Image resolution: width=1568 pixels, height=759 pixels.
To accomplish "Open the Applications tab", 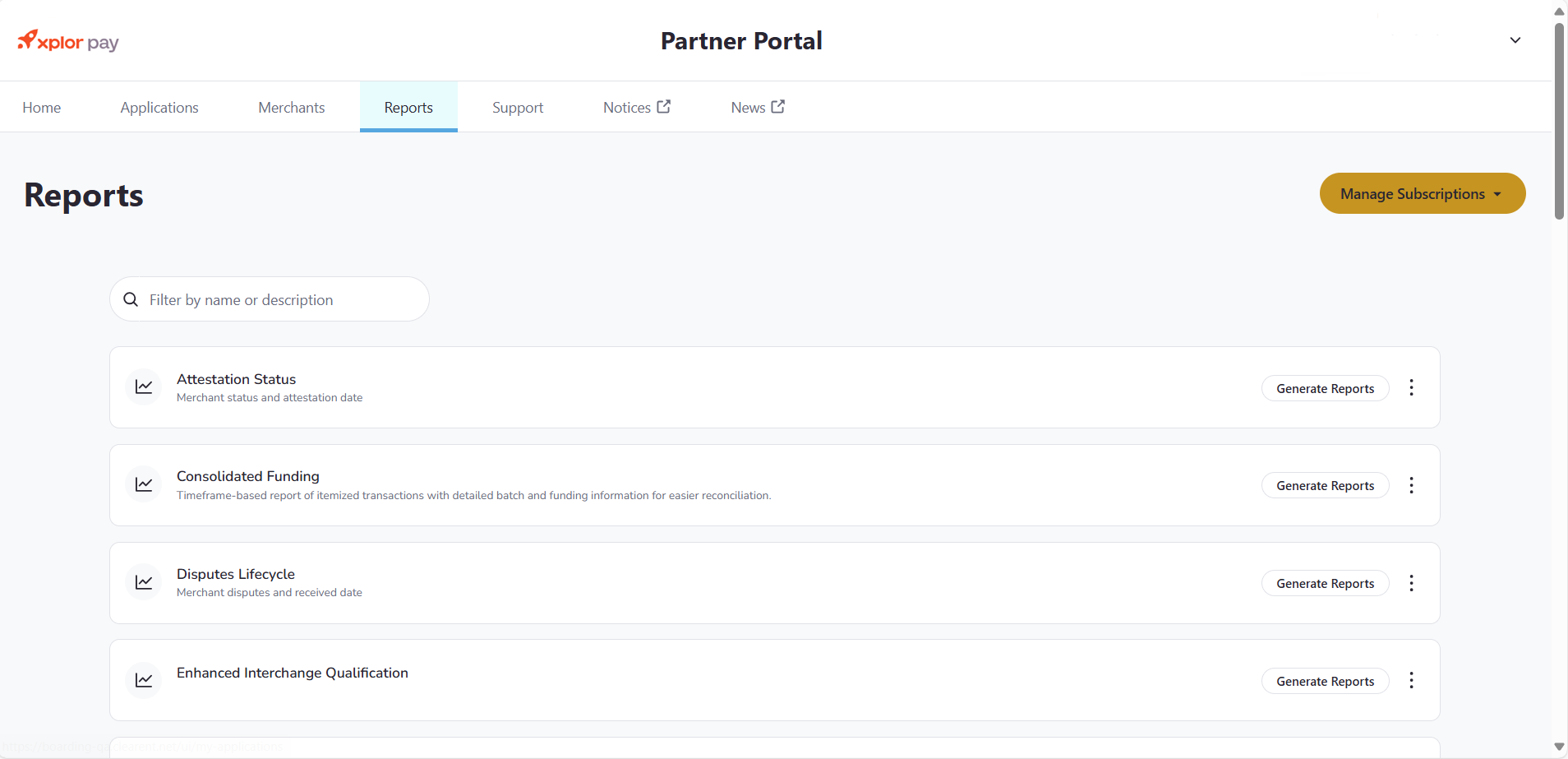I will coord(159,108).
